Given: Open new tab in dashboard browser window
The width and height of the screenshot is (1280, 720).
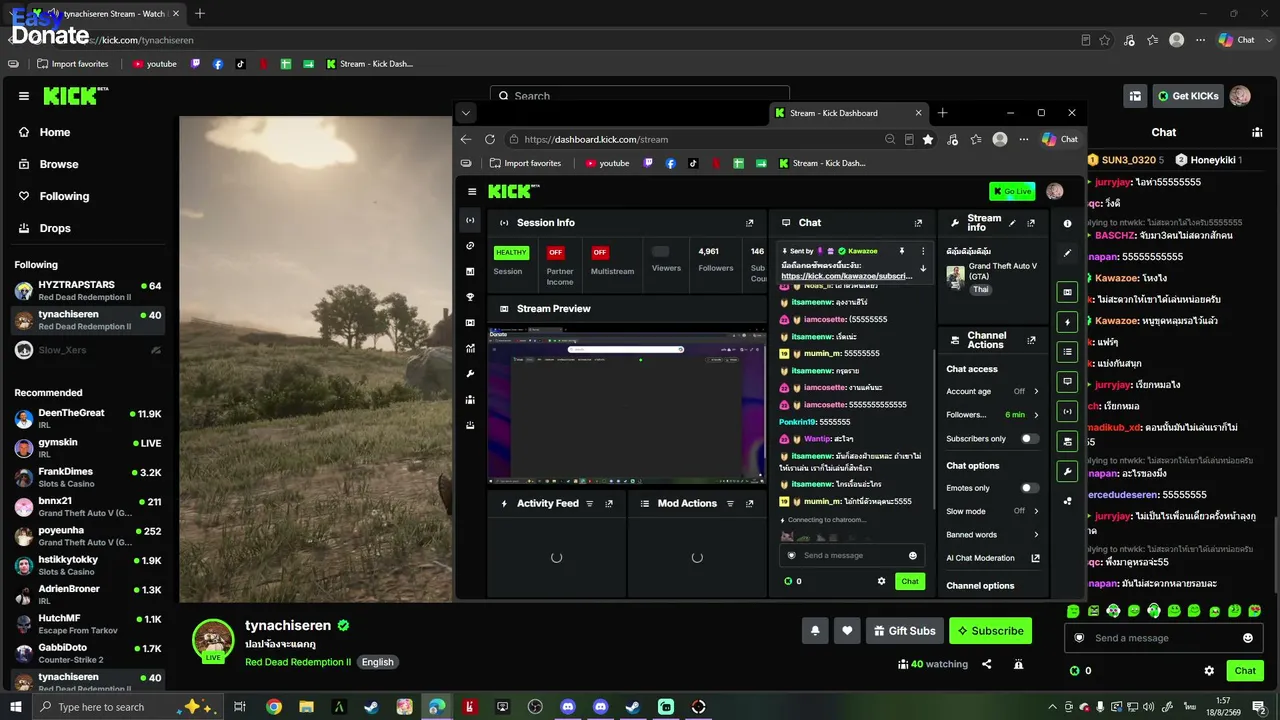Looking at the screenshot, I should (x=942, y=113).
